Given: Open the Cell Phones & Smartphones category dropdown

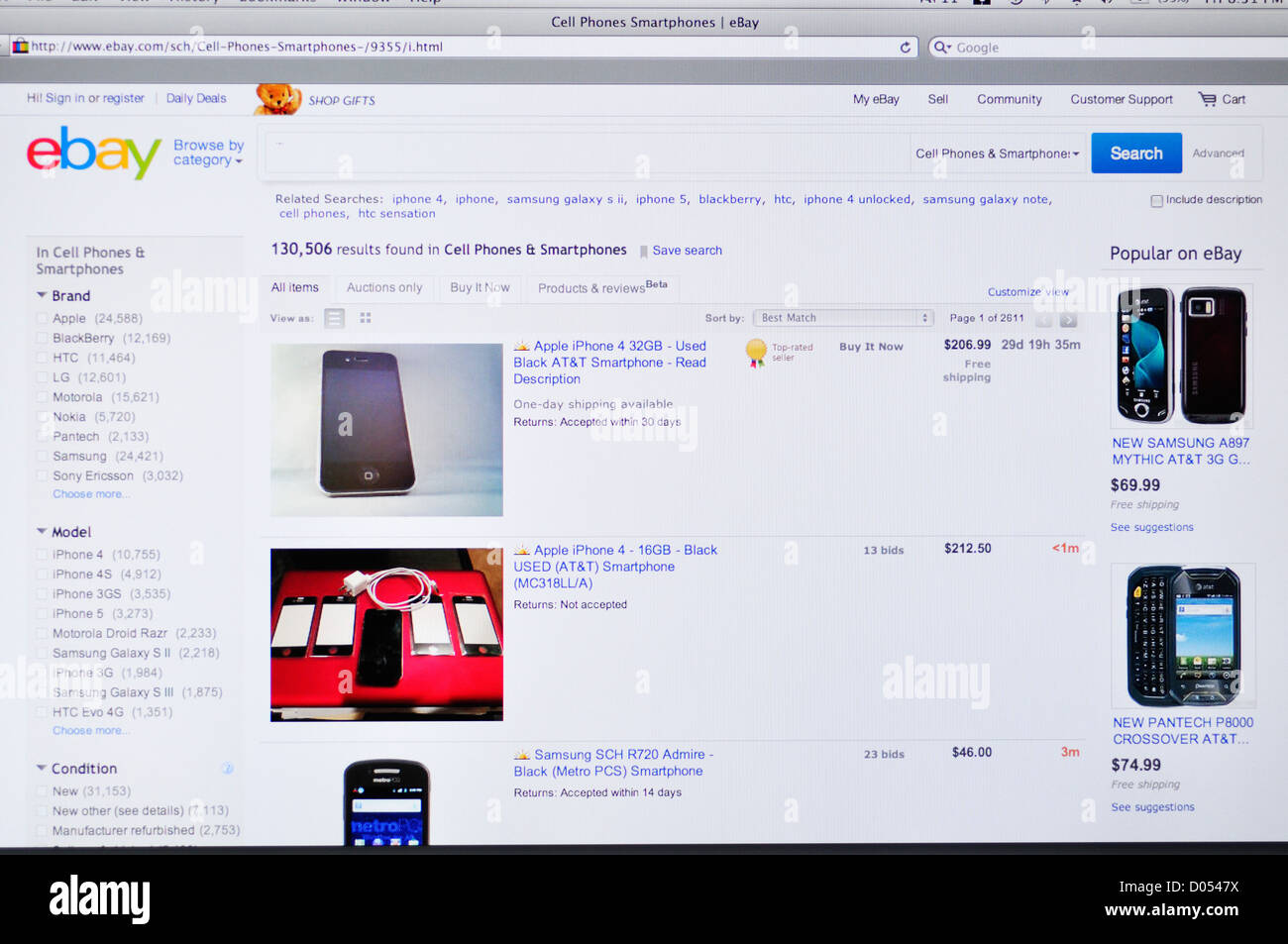Looking at the screenshot, I should click(998, 154).
